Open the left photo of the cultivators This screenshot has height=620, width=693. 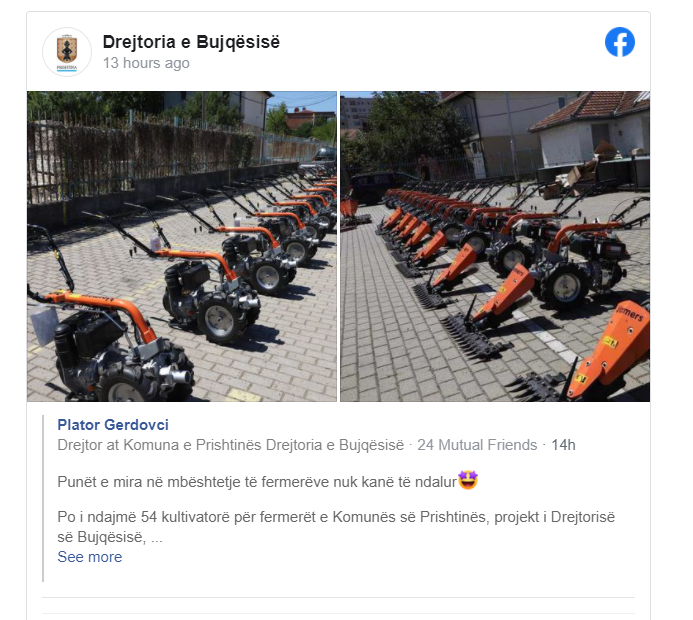point(182,246)
